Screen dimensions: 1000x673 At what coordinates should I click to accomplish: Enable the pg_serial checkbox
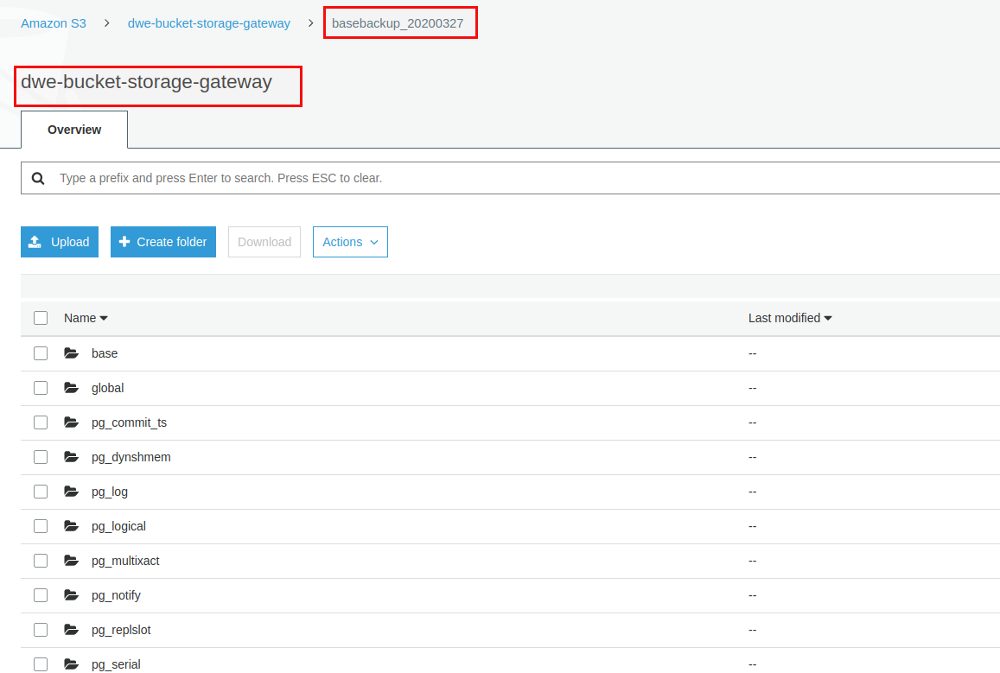tap(41, 664)
